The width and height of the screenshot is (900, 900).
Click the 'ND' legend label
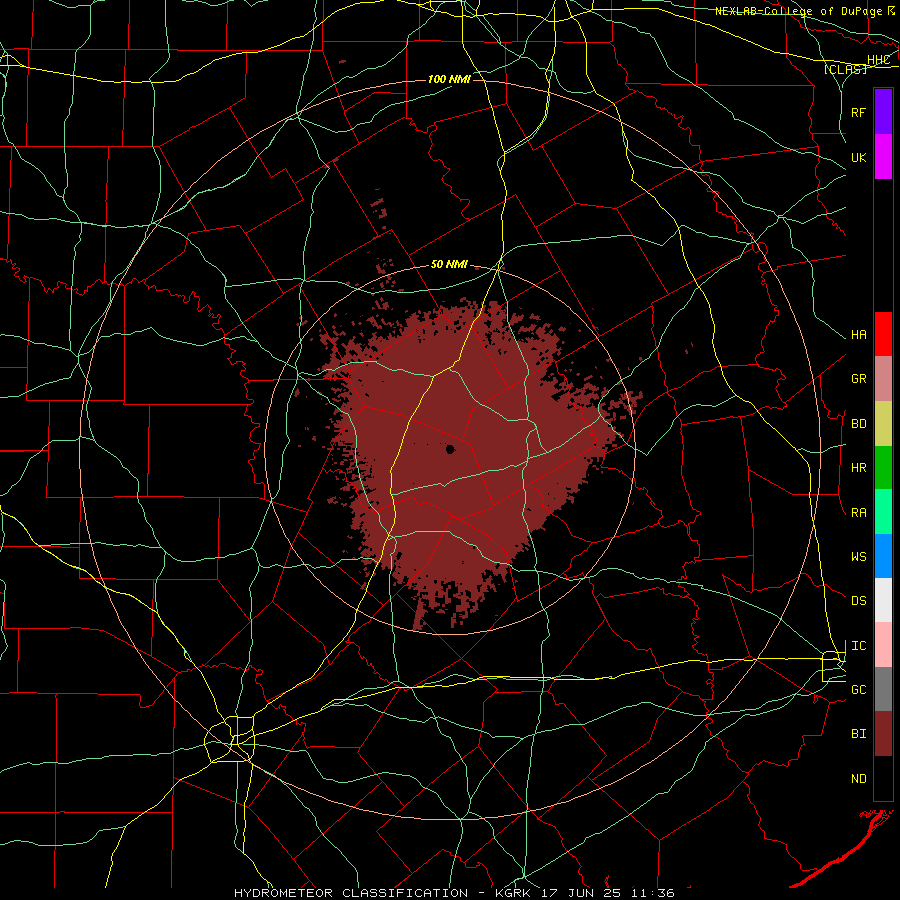point(858,778)
